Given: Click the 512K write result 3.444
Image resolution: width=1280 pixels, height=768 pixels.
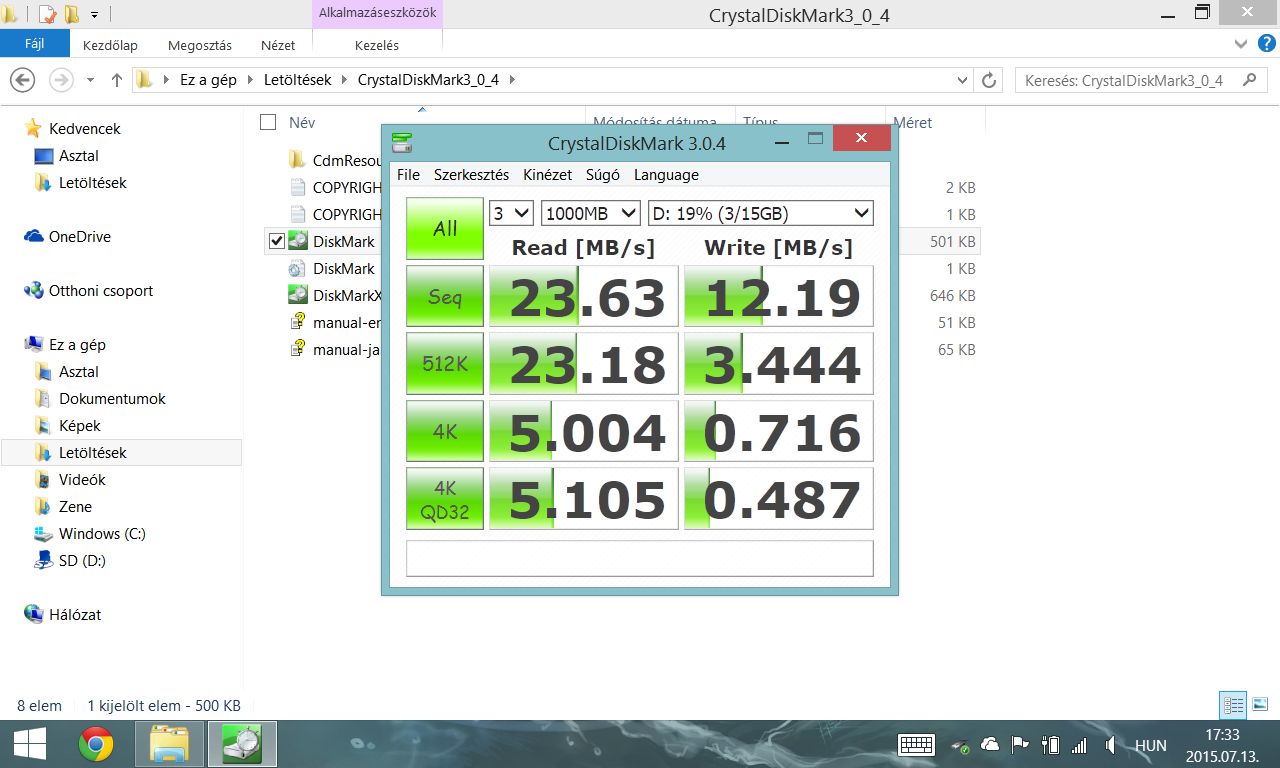Looking at the screenshot, I should coord(779,364).
